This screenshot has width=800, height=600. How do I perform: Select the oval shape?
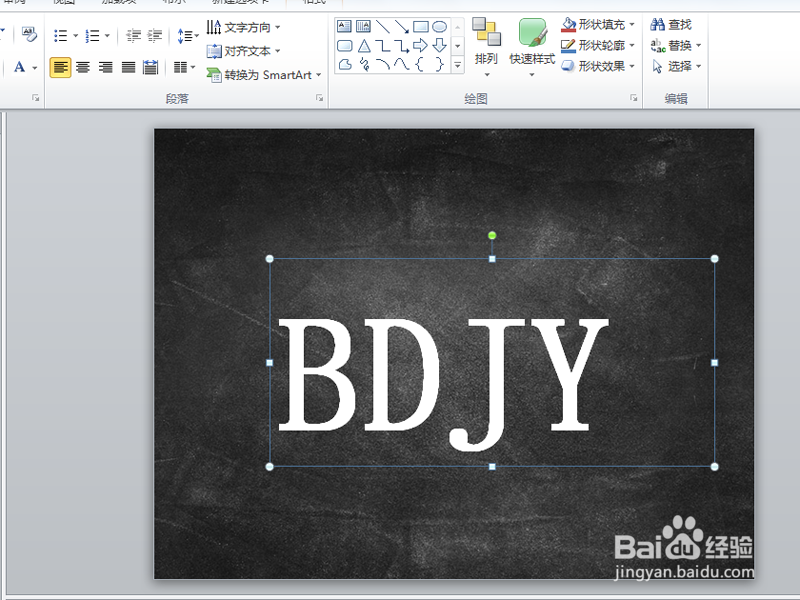click(439, 26)
